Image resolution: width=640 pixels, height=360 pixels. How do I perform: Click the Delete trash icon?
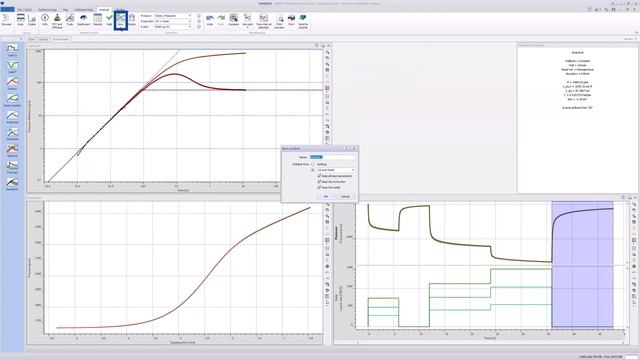[132, 19]
